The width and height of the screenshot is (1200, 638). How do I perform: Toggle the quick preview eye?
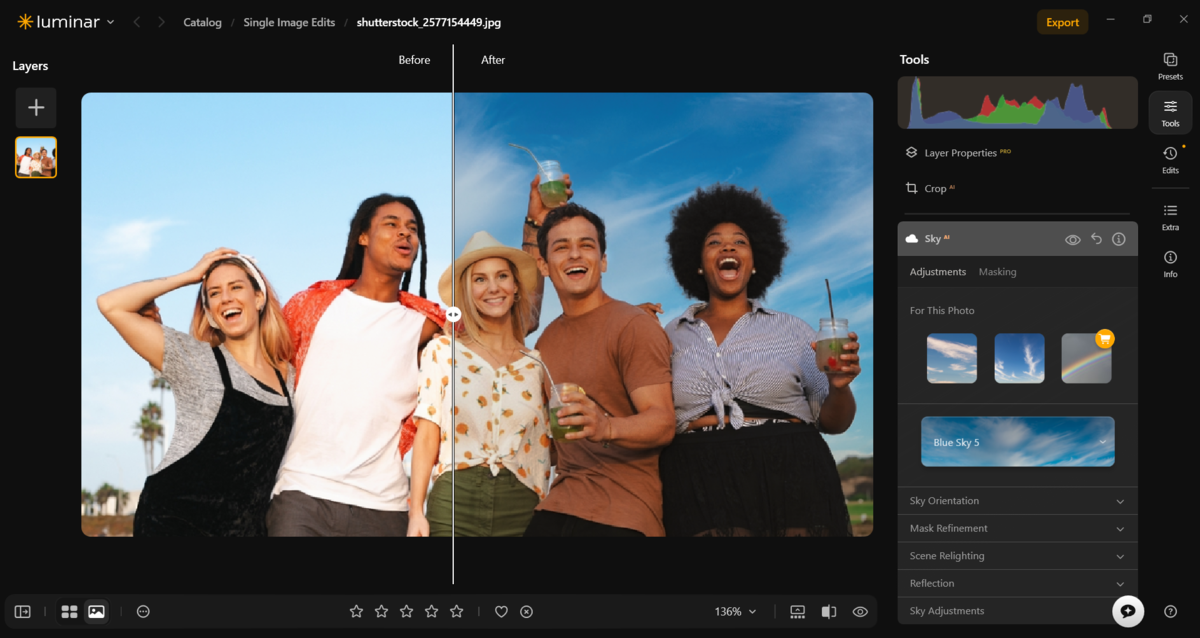860,611
